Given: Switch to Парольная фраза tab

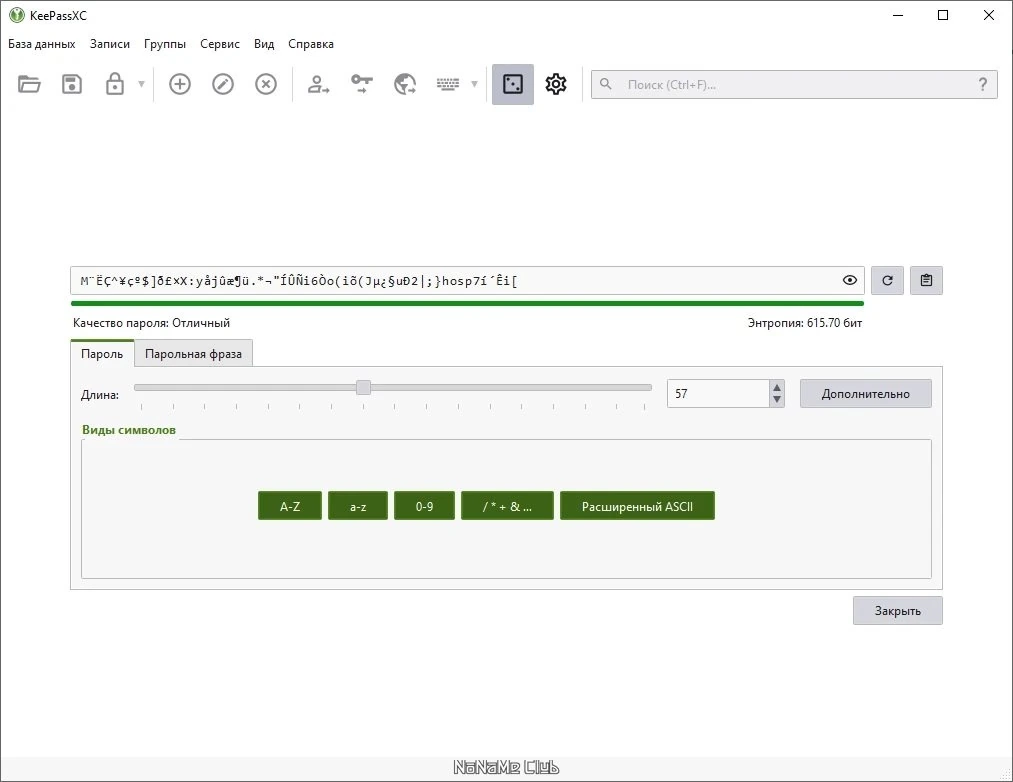Looking at the screenshot, I should tap(193, 354).
